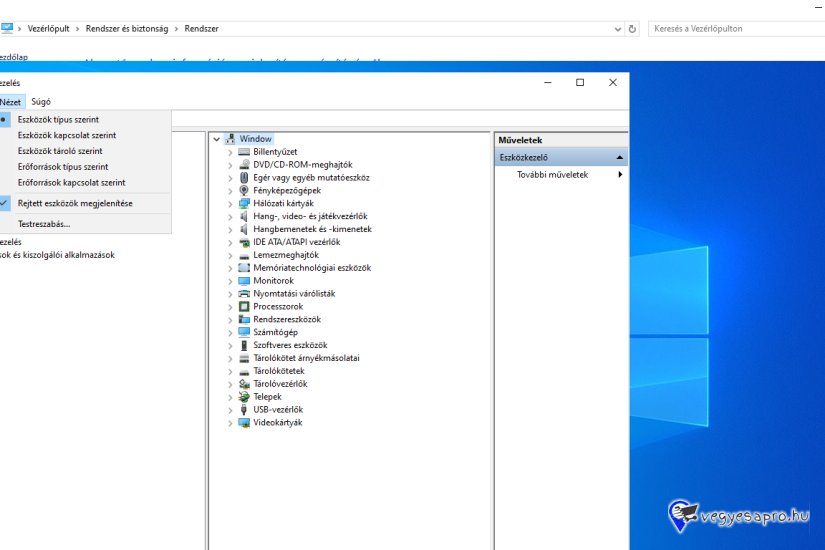Collapse the Window root node
The image size is (825, 550).
(217, 139)
